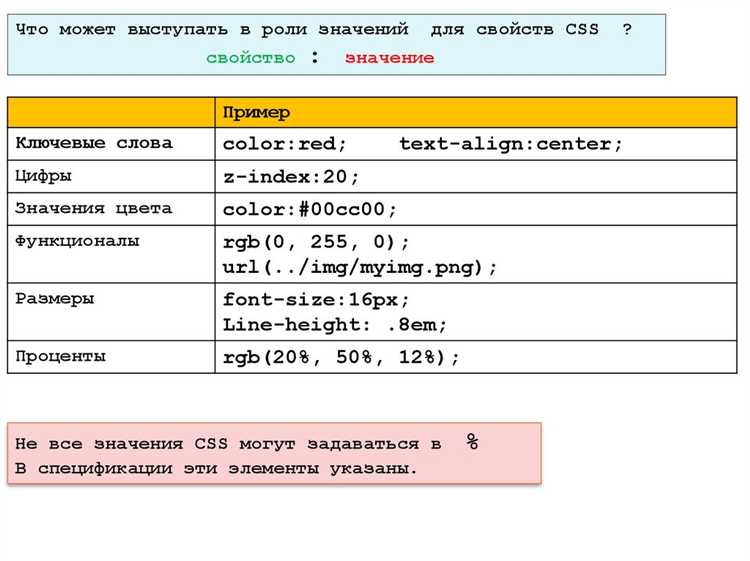Click the "Размеры" row label
The width and height of the screenshot is (750, 561).
(x=55, y=299)
